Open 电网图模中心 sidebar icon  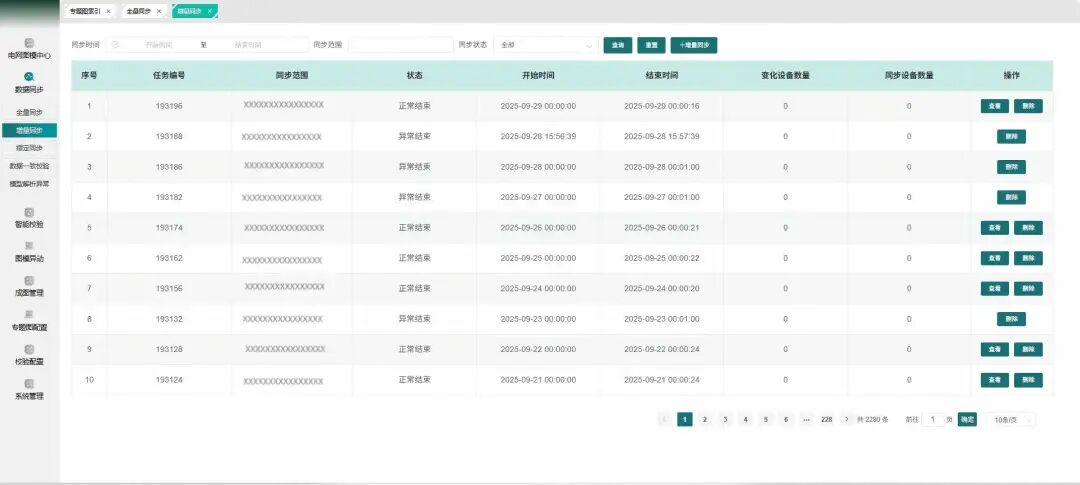point(29,43)
